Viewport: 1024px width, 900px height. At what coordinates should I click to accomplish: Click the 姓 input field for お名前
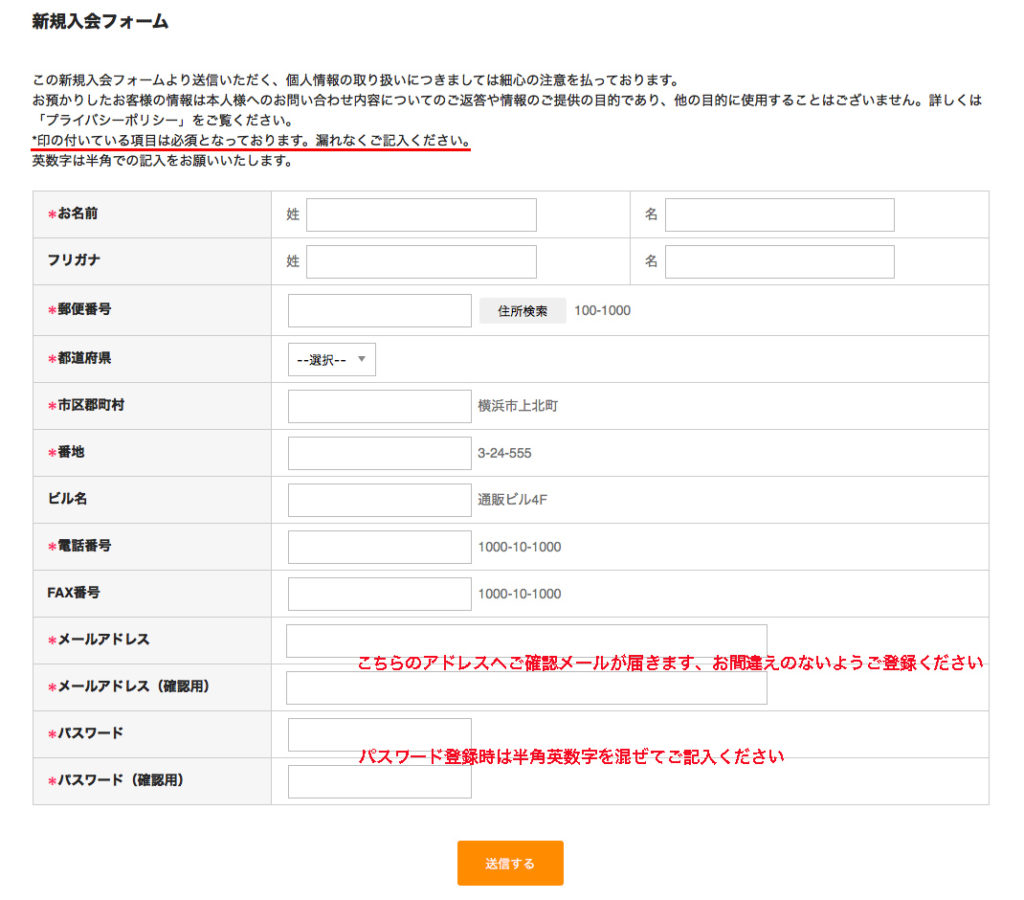tap(421, 215)
